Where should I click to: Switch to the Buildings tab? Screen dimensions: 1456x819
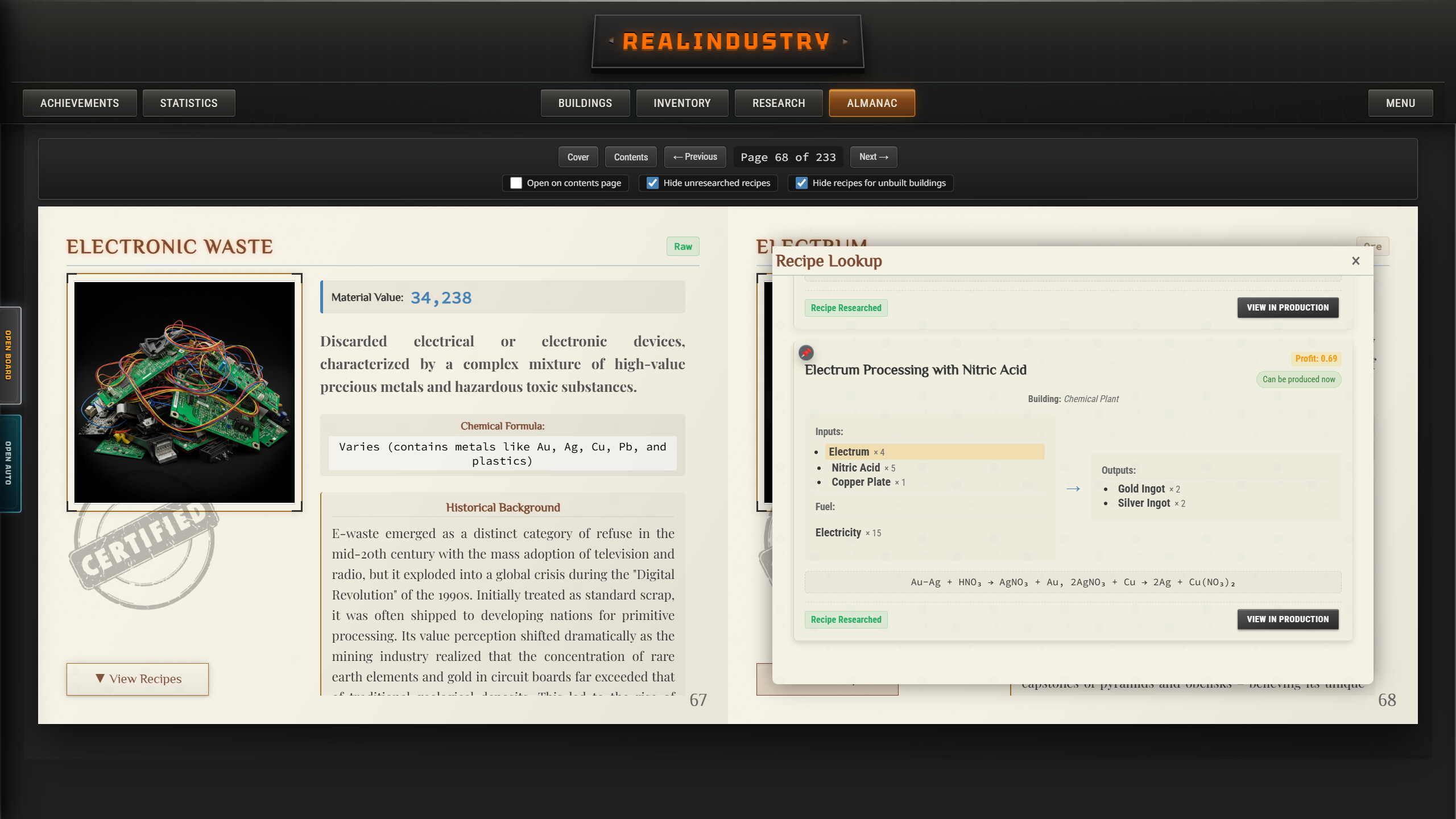point(585,103)
